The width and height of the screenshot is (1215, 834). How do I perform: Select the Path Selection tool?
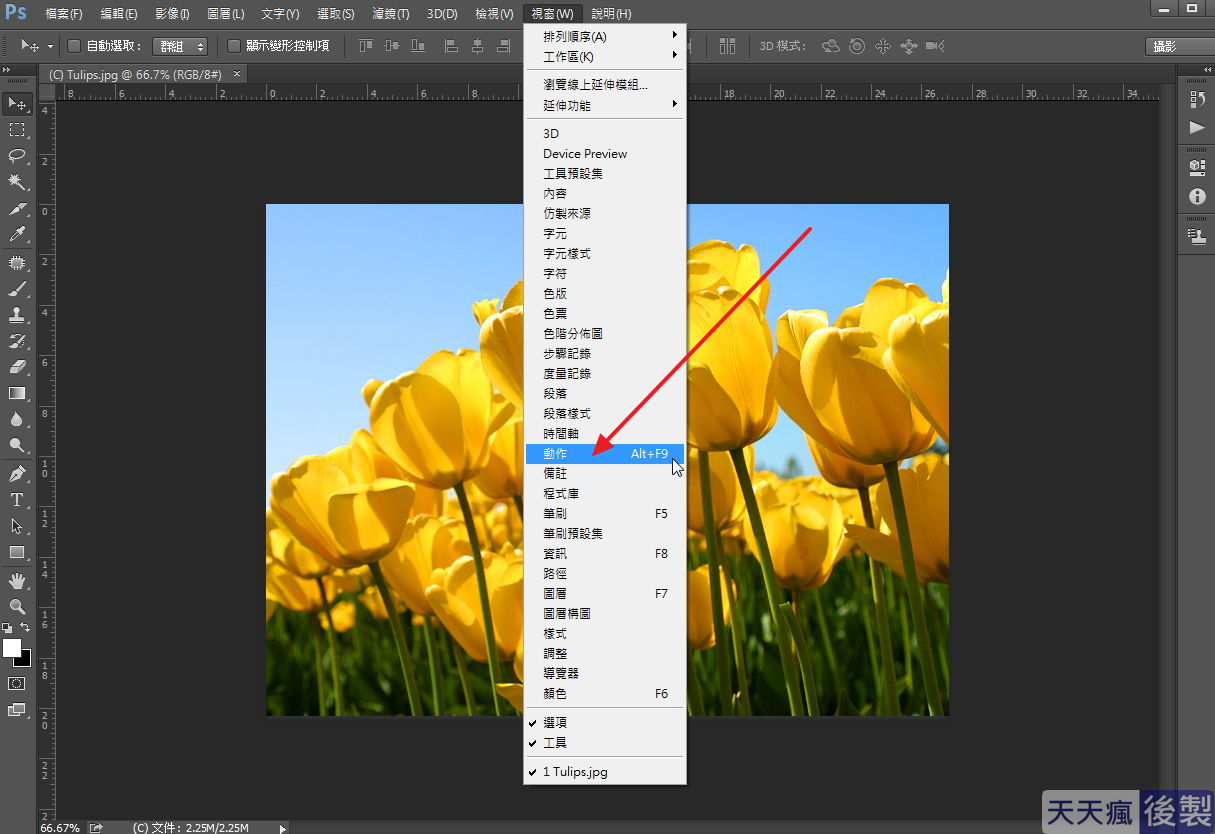pos(17,526)
